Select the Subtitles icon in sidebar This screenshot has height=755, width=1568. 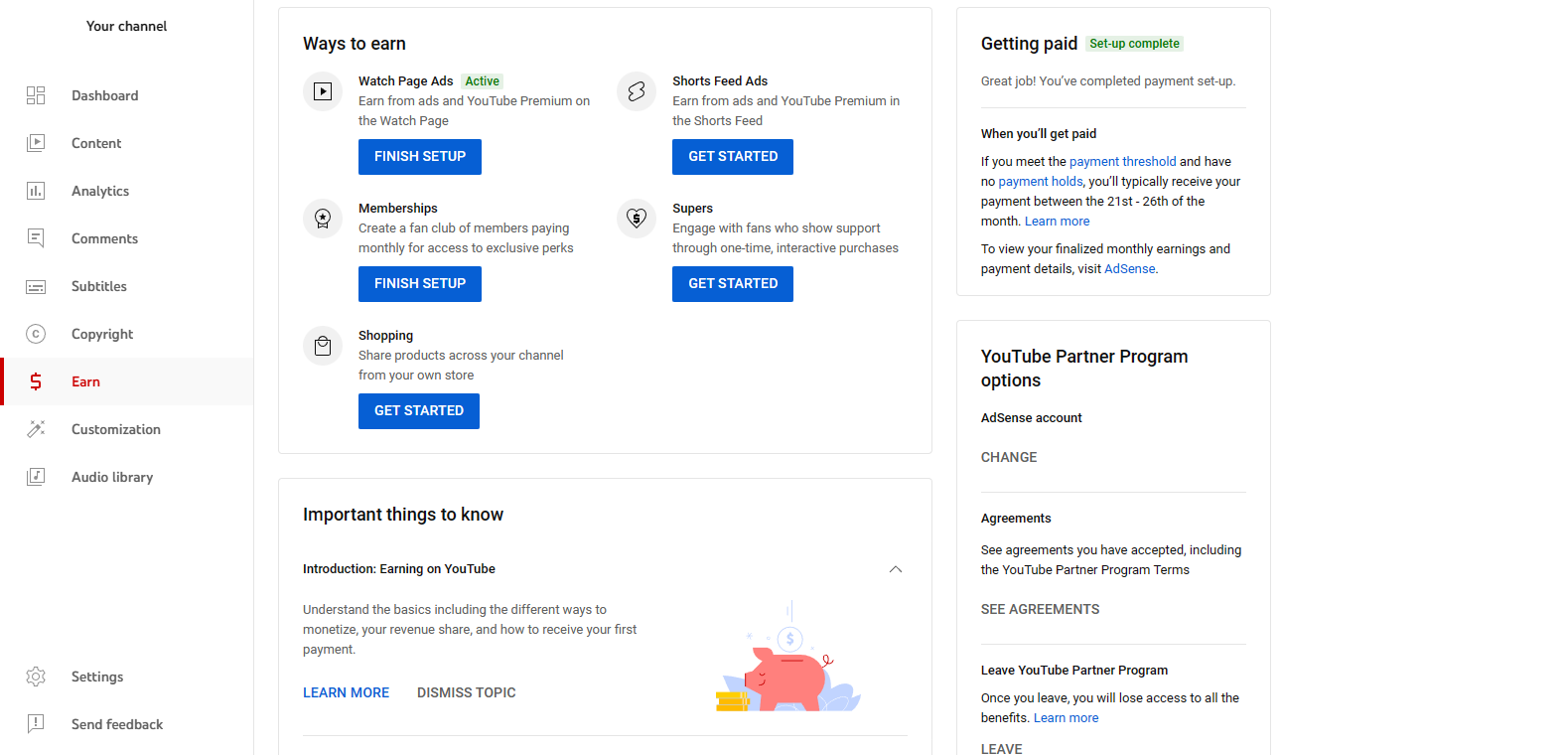tap(36, 287)
